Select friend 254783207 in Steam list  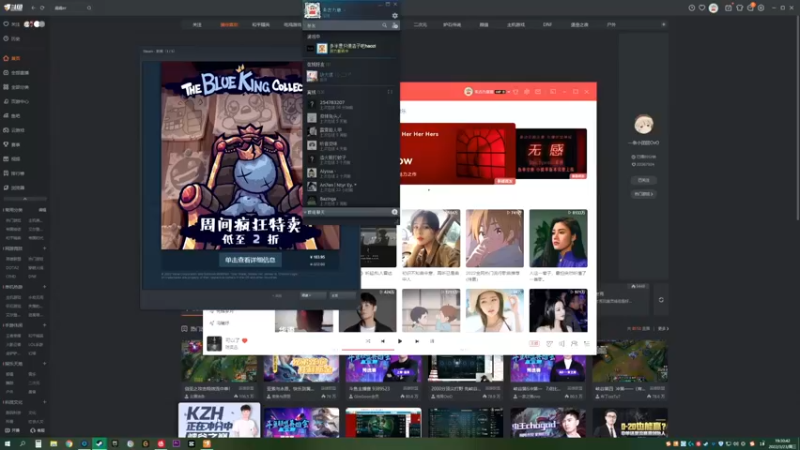coord(350,105)
